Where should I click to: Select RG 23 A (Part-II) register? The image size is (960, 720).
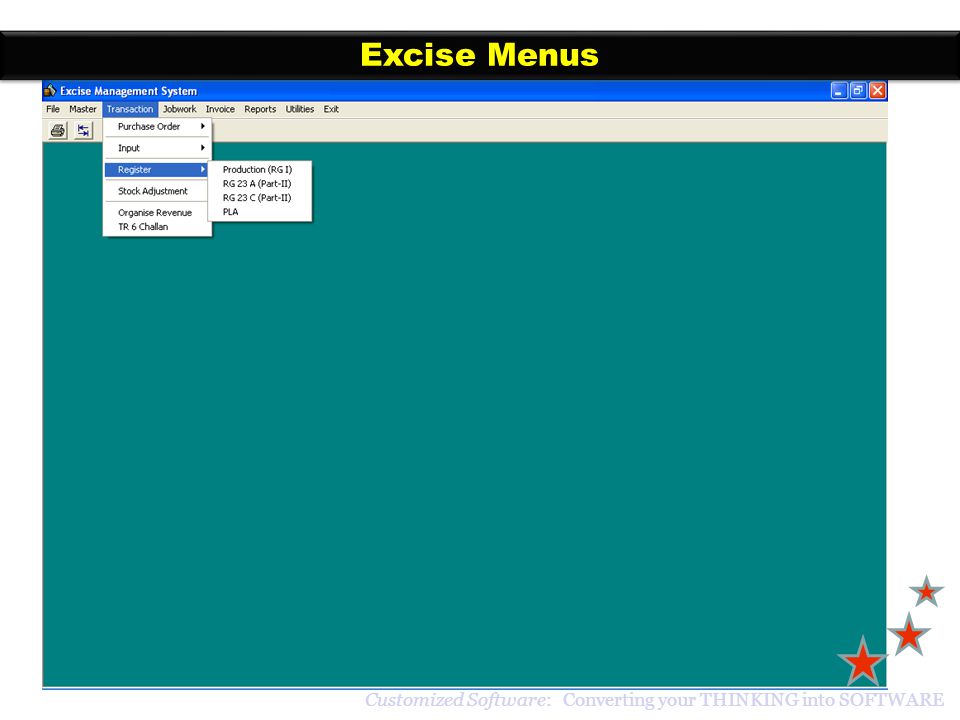click(x=260, y=184)
